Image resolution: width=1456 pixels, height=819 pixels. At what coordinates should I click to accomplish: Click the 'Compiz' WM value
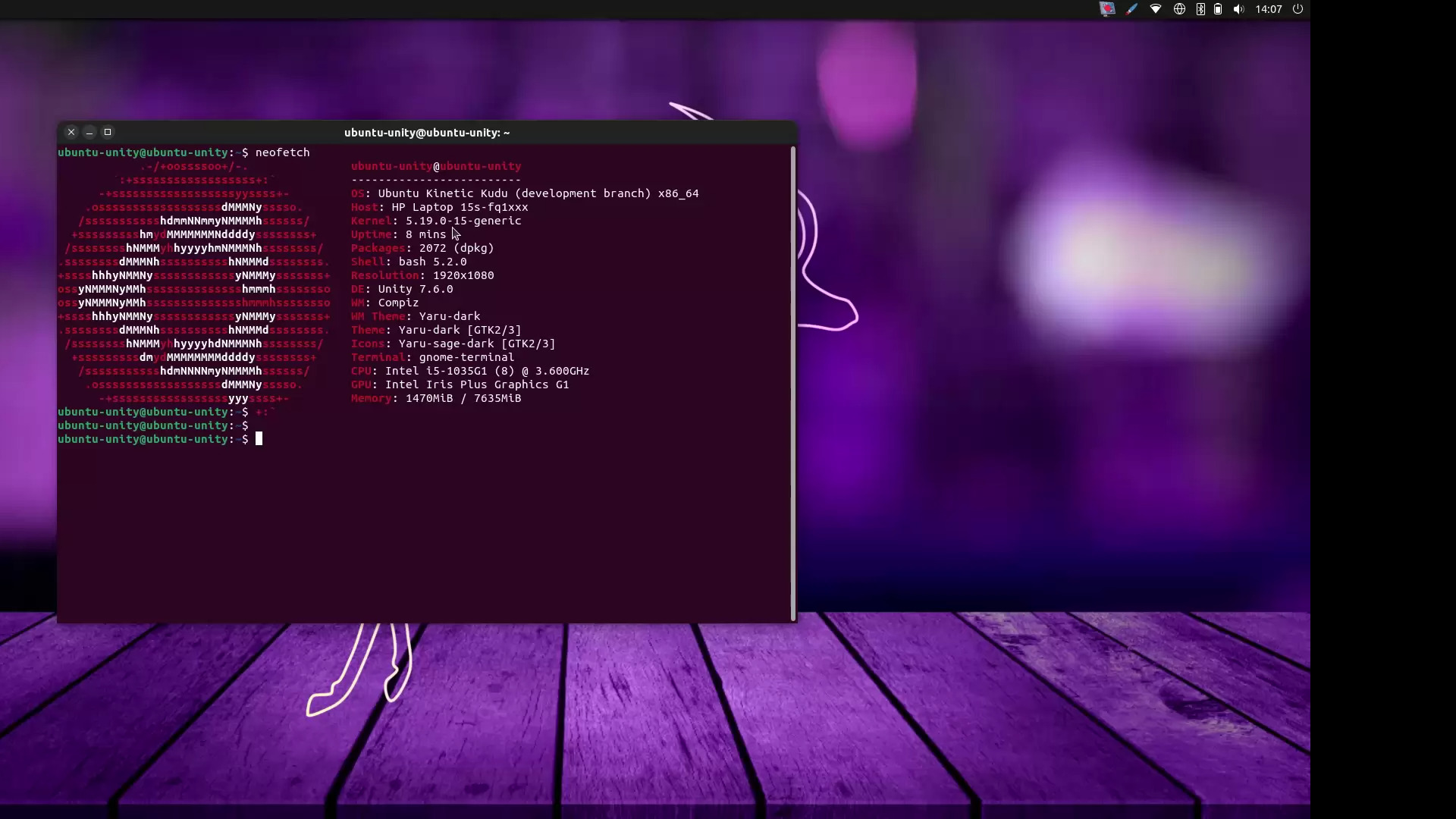point(398,303)
